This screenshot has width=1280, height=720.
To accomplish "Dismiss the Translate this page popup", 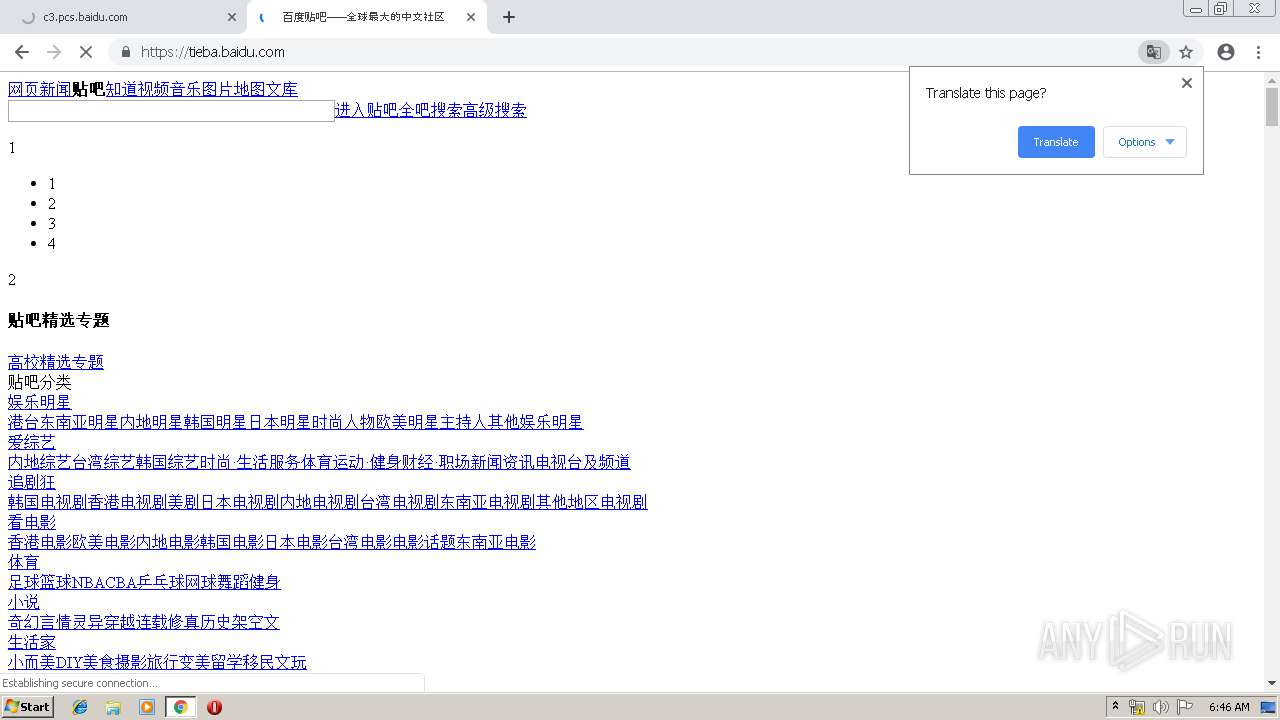I will [1187, 83].
